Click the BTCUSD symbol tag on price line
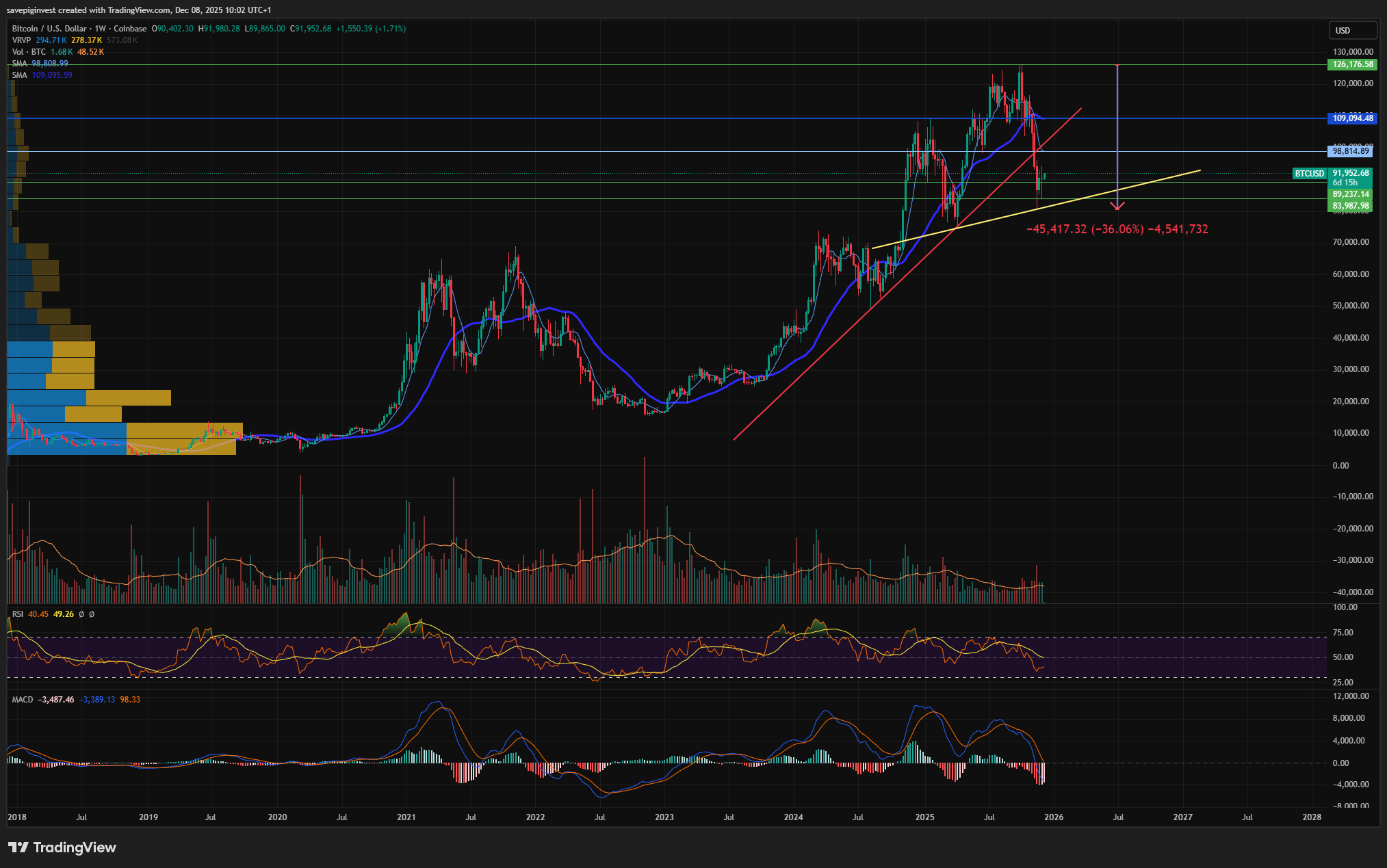Image resolution: width=1387 pixels, height=868 pixels. [1309, 174]
